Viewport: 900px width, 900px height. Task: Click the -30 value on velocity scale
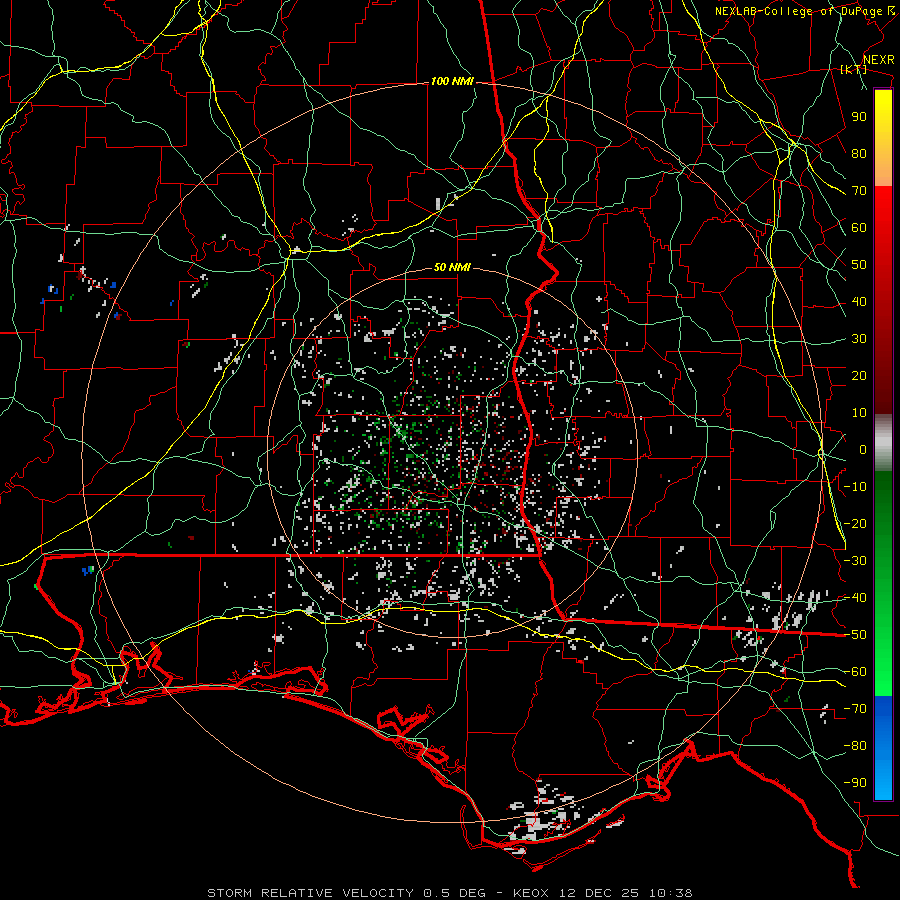[855, 561]
